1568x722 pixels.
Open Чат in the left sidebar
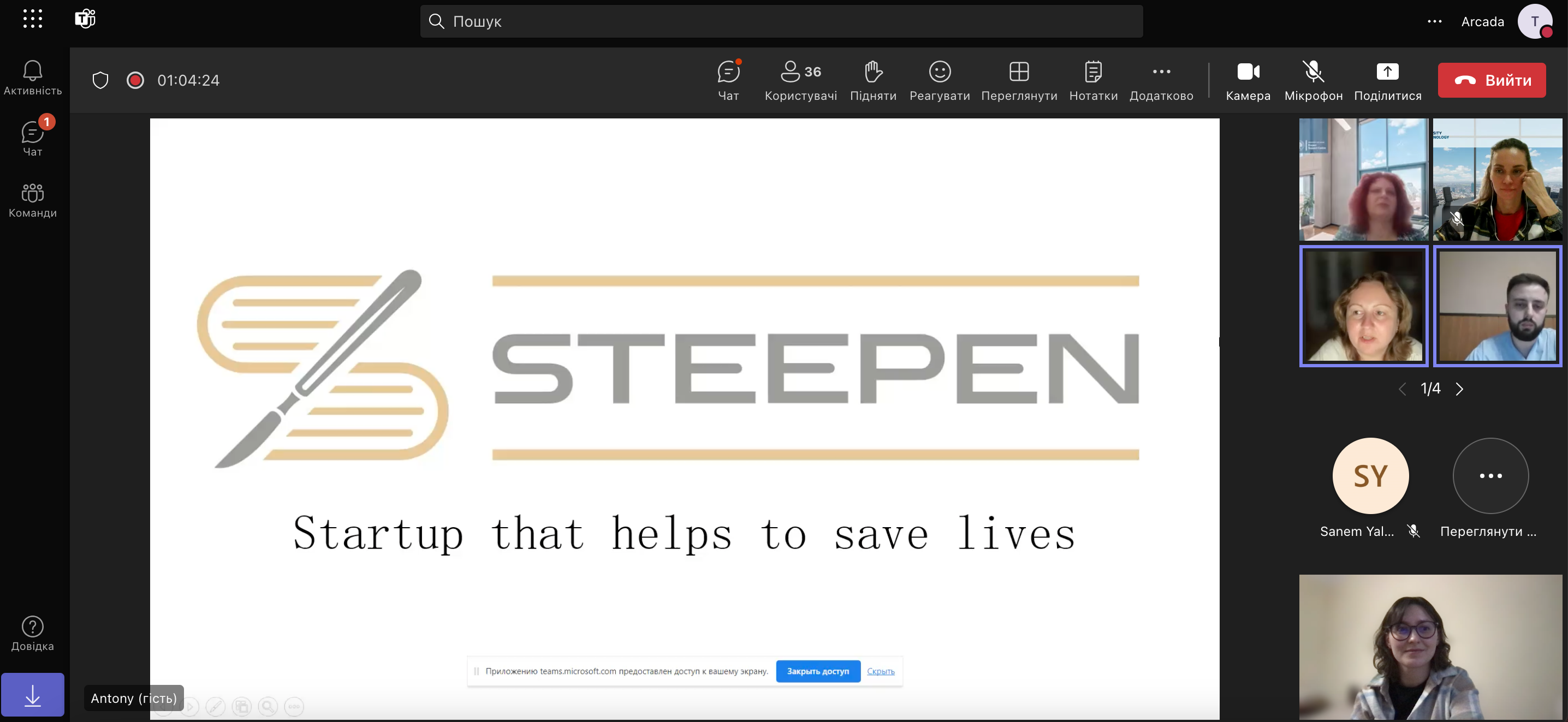(x=33, y=139)
